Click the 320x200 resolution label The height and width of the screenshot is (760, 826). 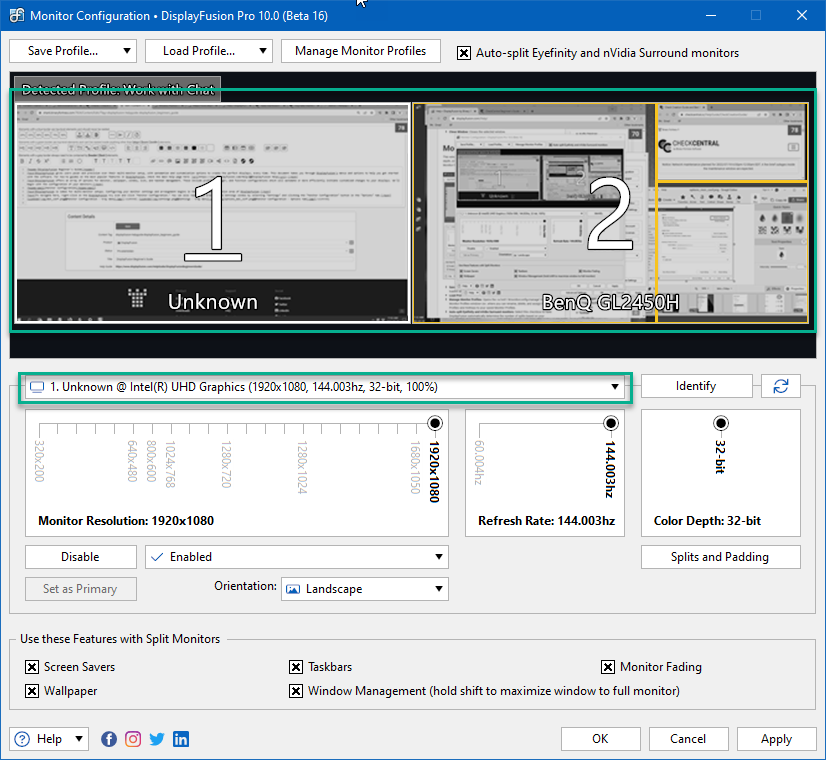click(x=39, y=461)
